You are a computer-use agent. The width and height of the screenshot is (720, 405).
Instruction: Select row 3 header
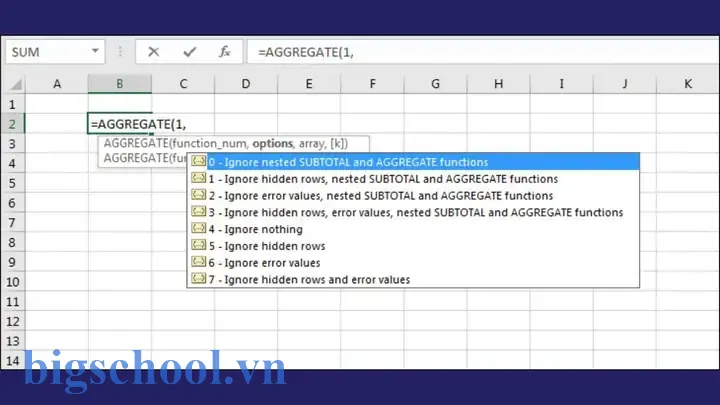coord(13,144)
